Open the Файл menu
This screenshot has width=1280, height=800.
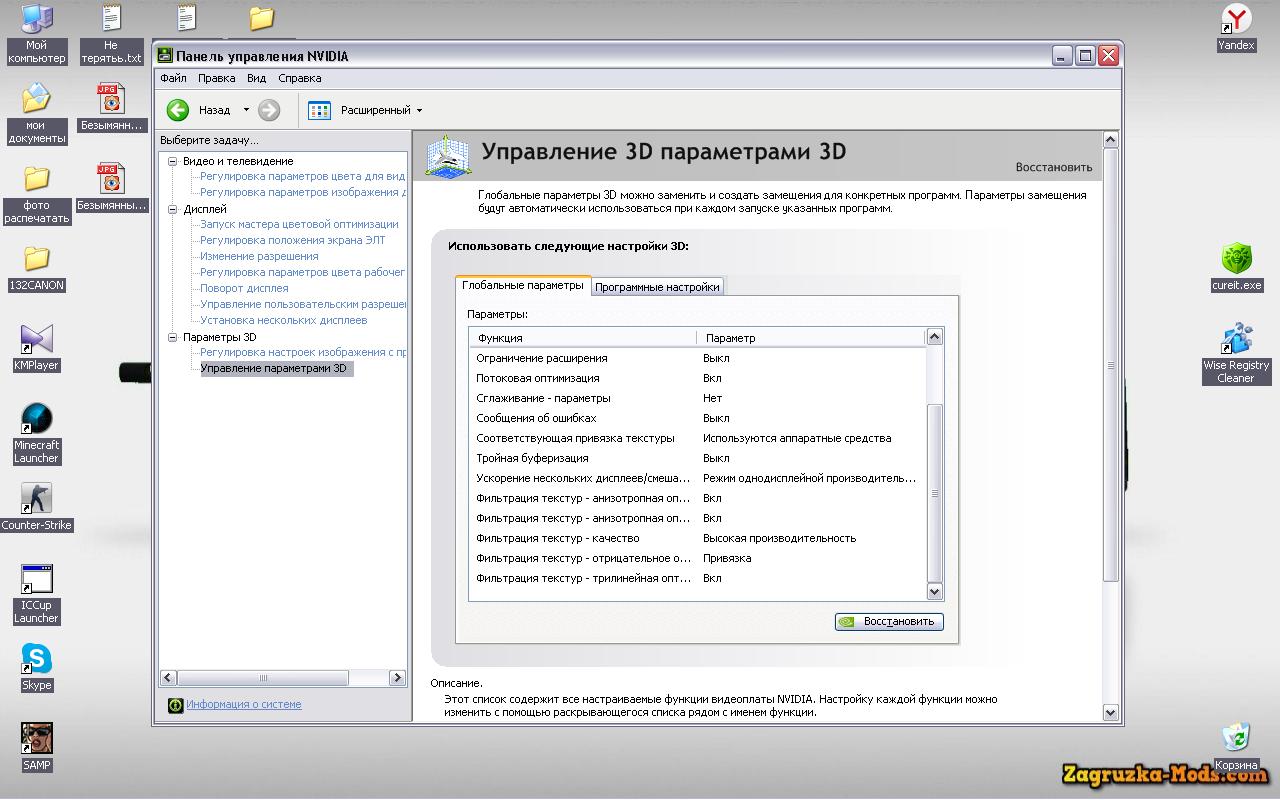pos(173,78)
